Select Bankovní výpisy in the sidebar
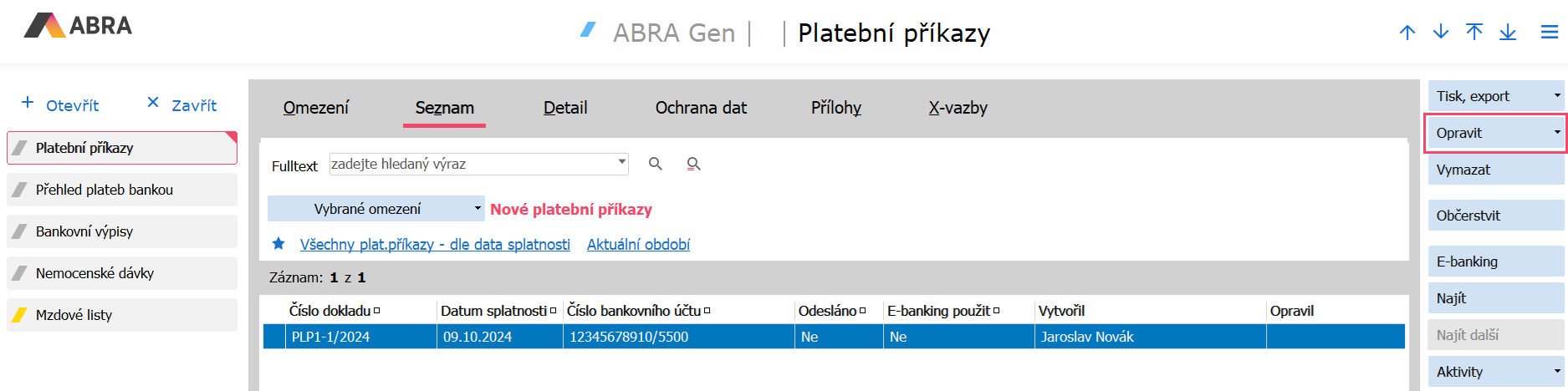 [x=122, y=231]
